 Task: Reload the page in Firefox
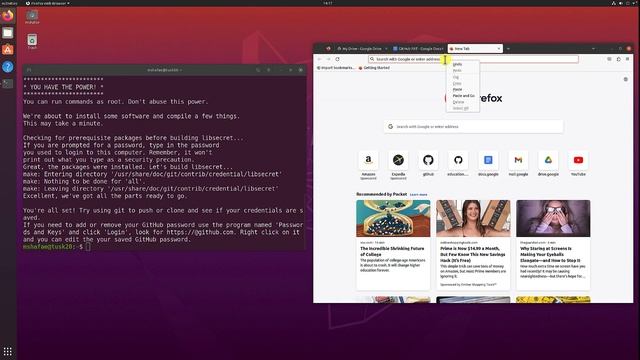338,59
